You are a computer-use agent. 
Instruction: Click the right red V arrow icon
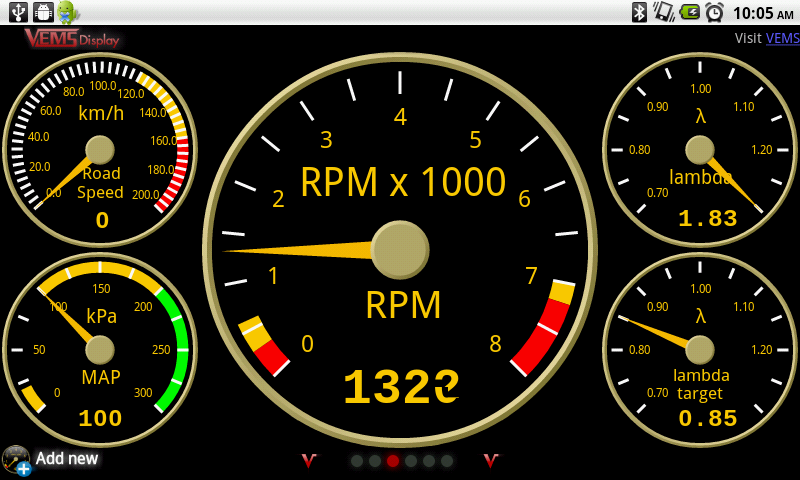coord(491,461)
